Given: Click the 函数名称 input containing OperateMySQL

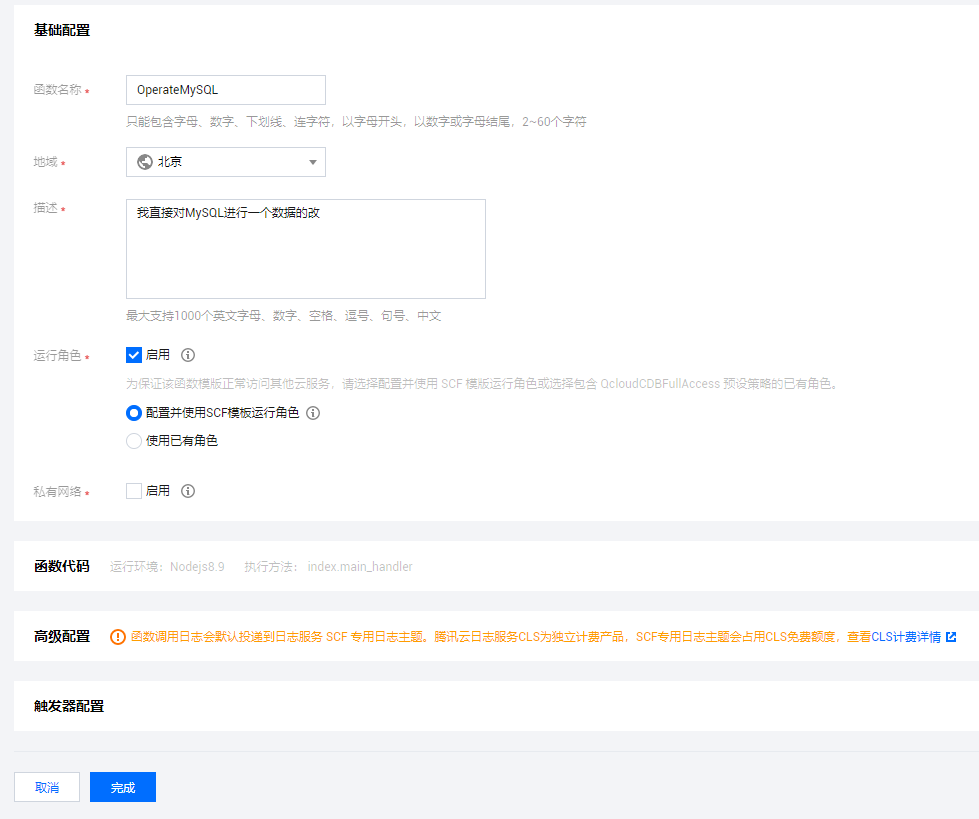Looking at the screenshot, I should coord(225,89).
